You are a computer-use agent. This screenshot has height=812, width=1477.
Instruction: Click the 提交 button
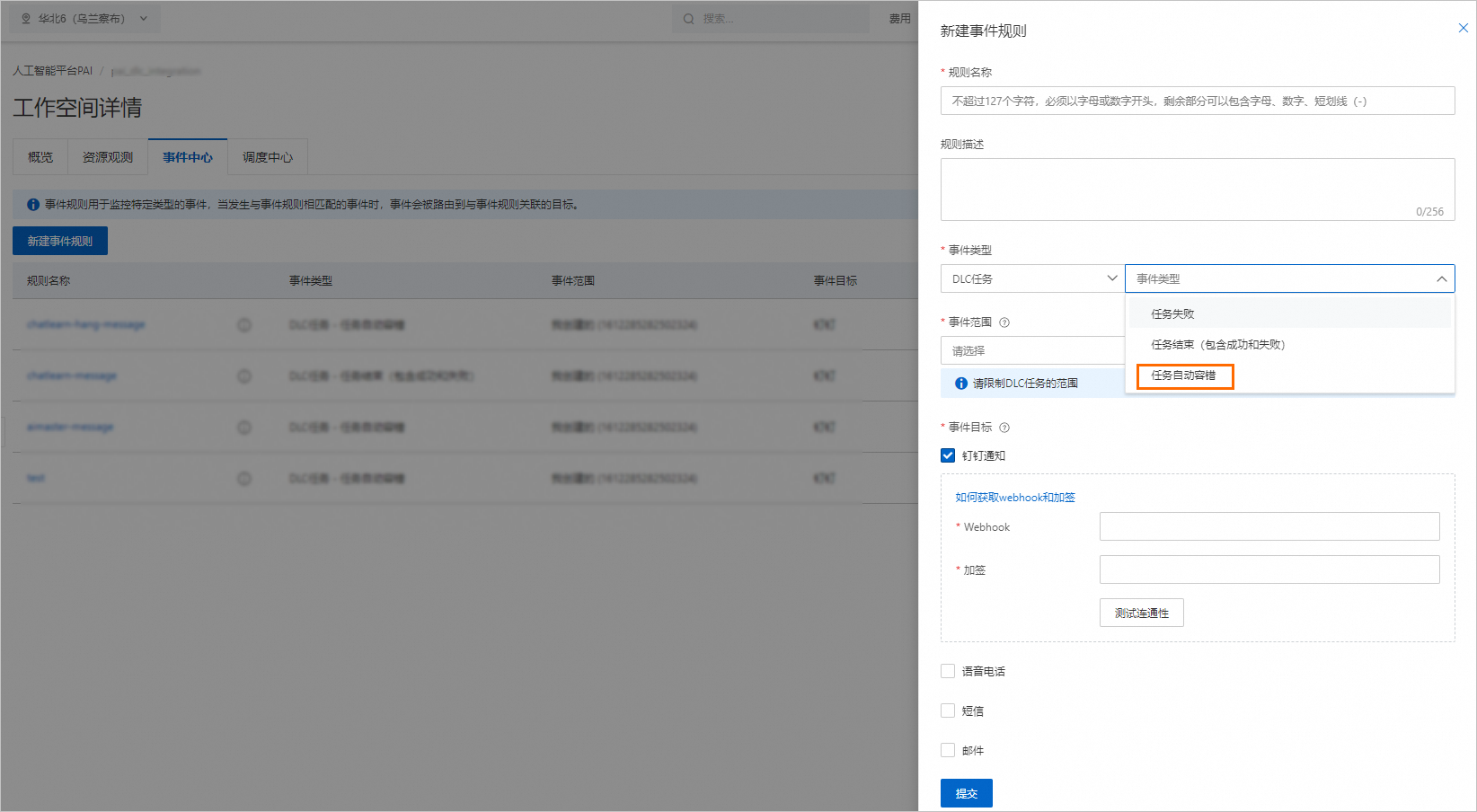[x=967, y=793]
